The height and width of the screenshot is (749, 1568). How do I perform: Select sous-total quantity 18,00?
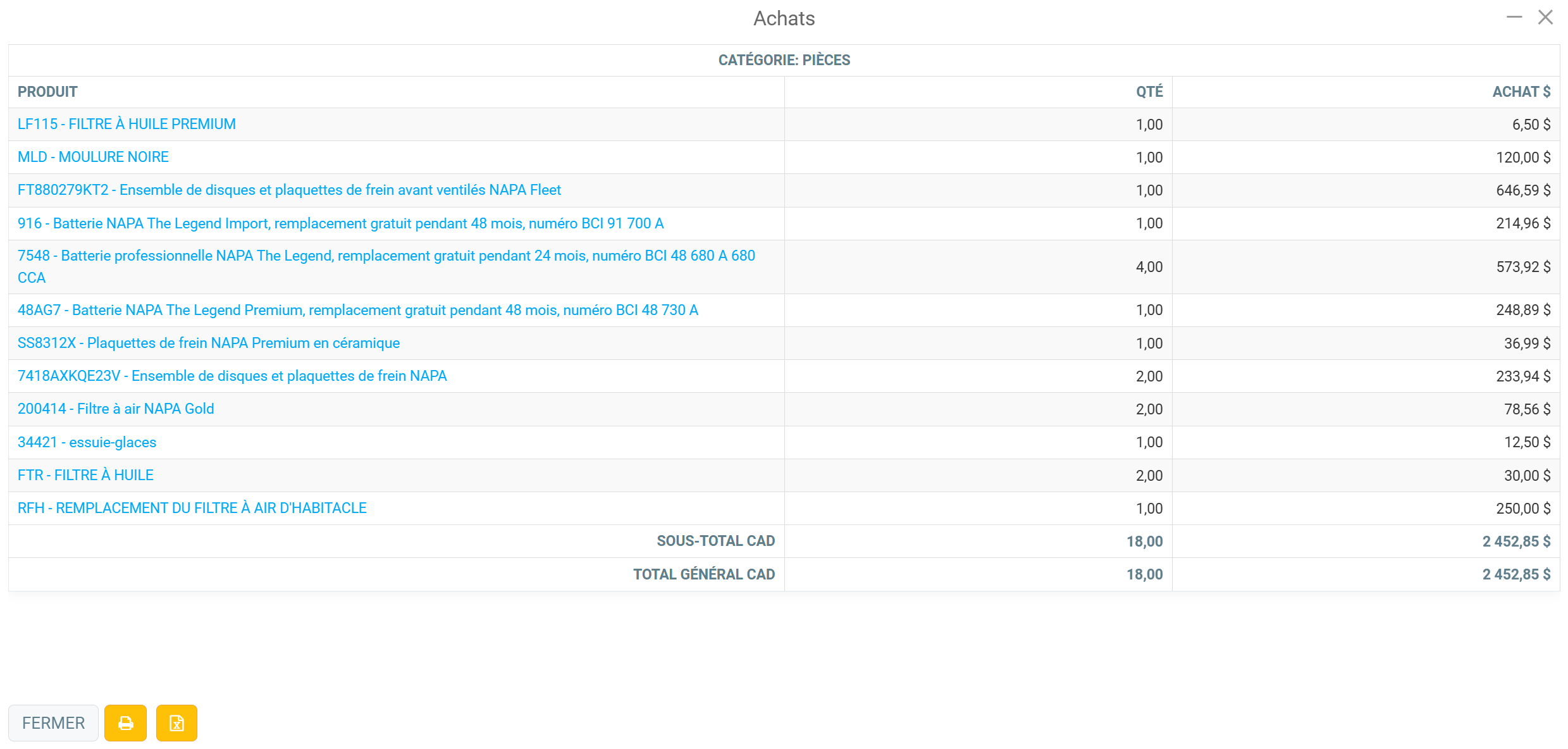click(x=1144, y=542)
